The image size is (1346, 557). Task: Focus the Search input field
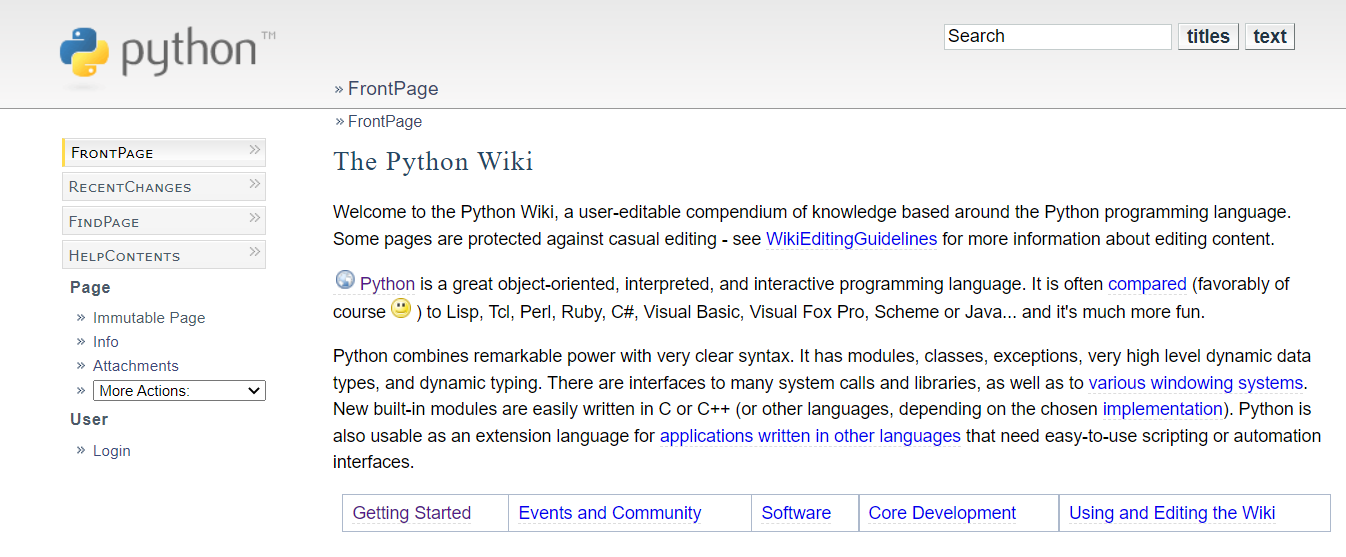pos(1057,37)
